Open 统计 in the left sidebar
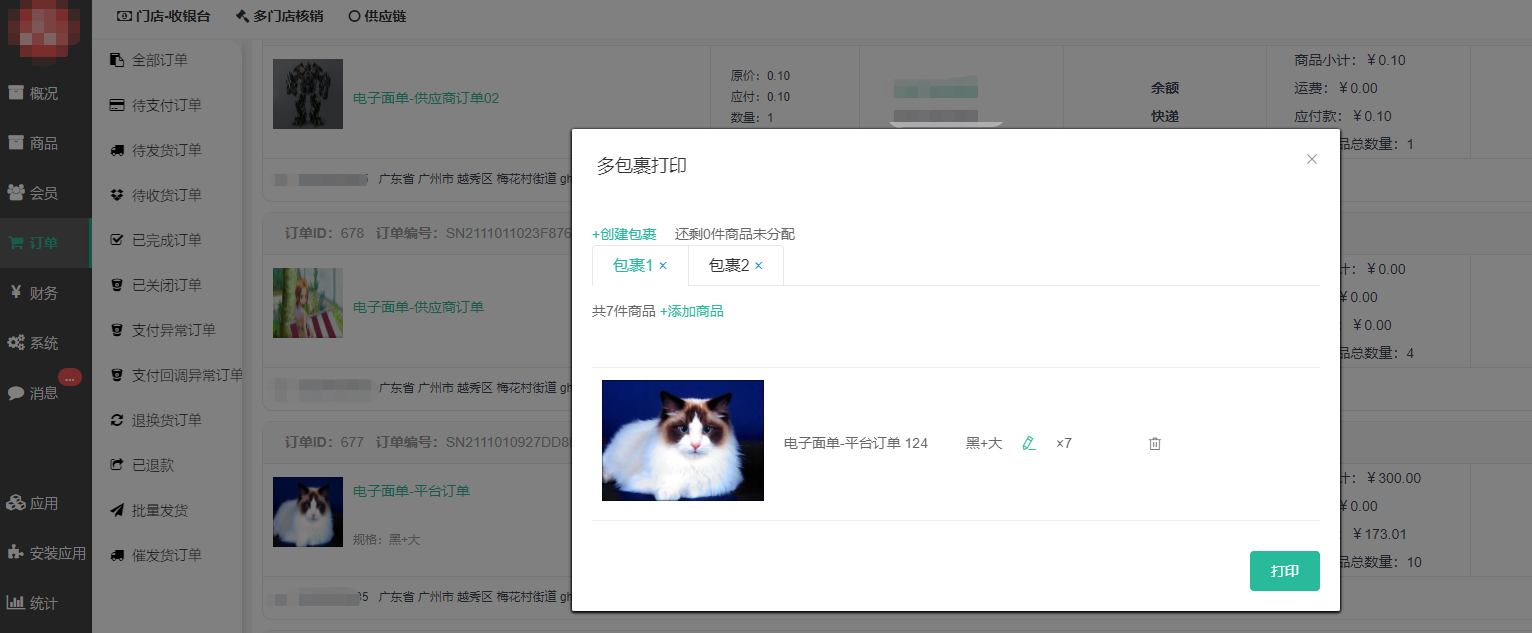Image resolution: width=1532 pixels, height=633 pixels. [45, 603]
